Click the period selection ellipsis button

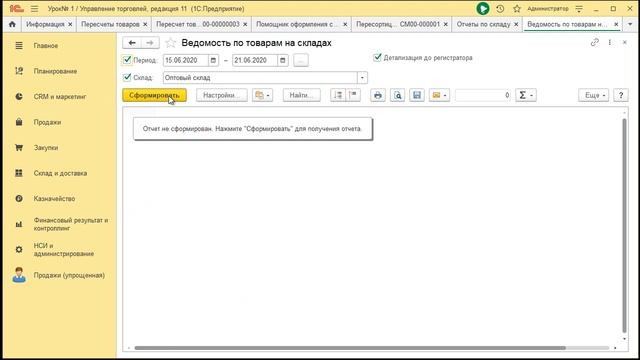coord(301,60)
